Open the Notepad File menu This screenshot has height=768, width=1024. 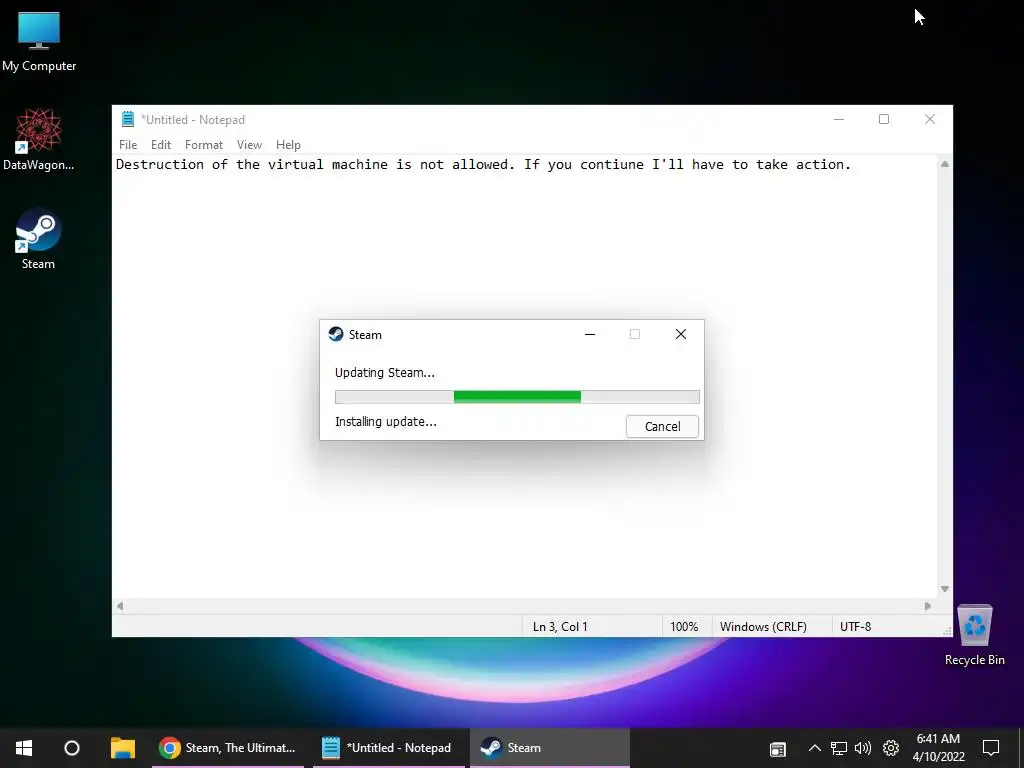[128, 145]
